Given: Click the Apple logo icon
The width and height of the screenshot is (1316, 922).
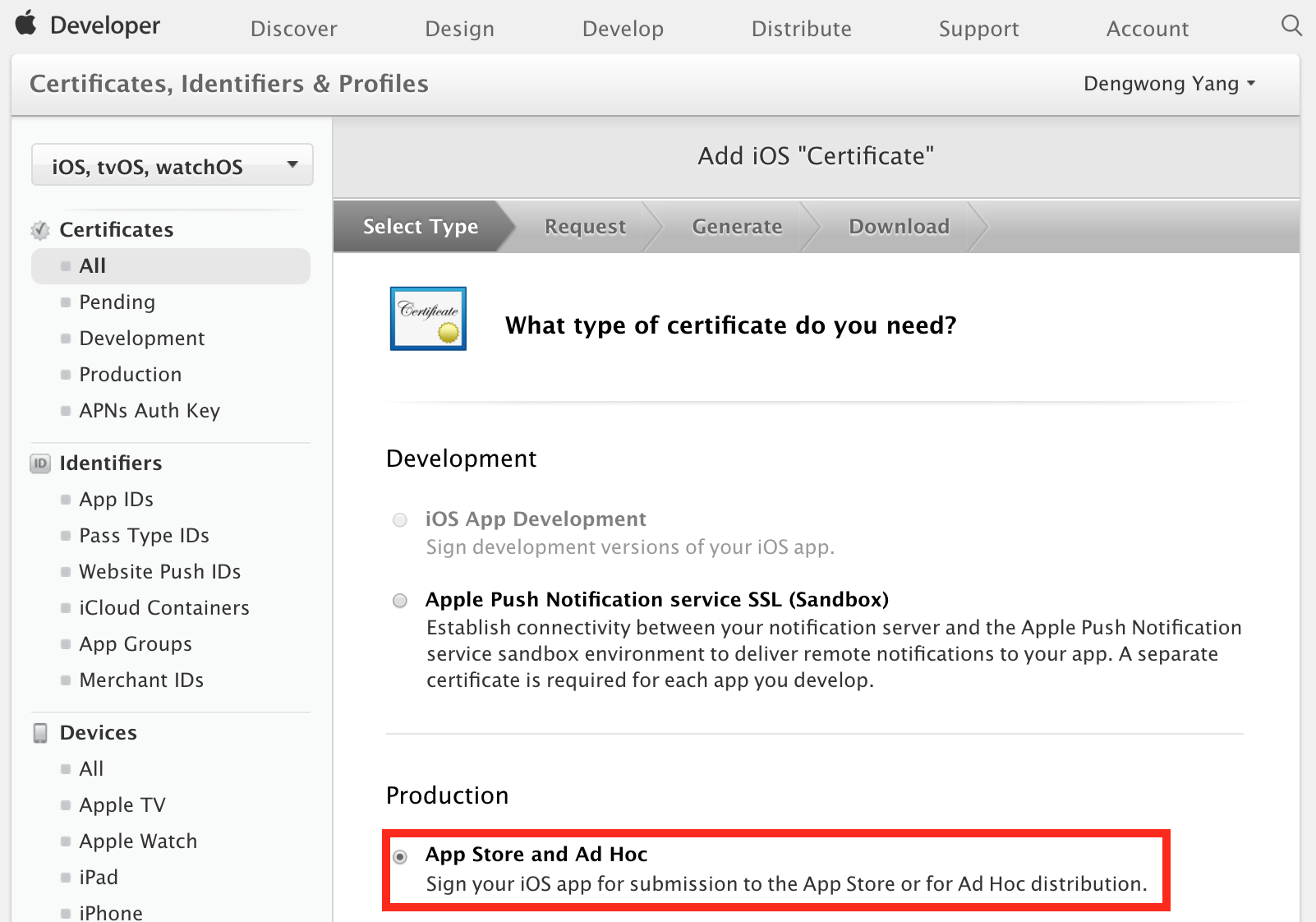Looking at the screenshot, I should point(26,23).
